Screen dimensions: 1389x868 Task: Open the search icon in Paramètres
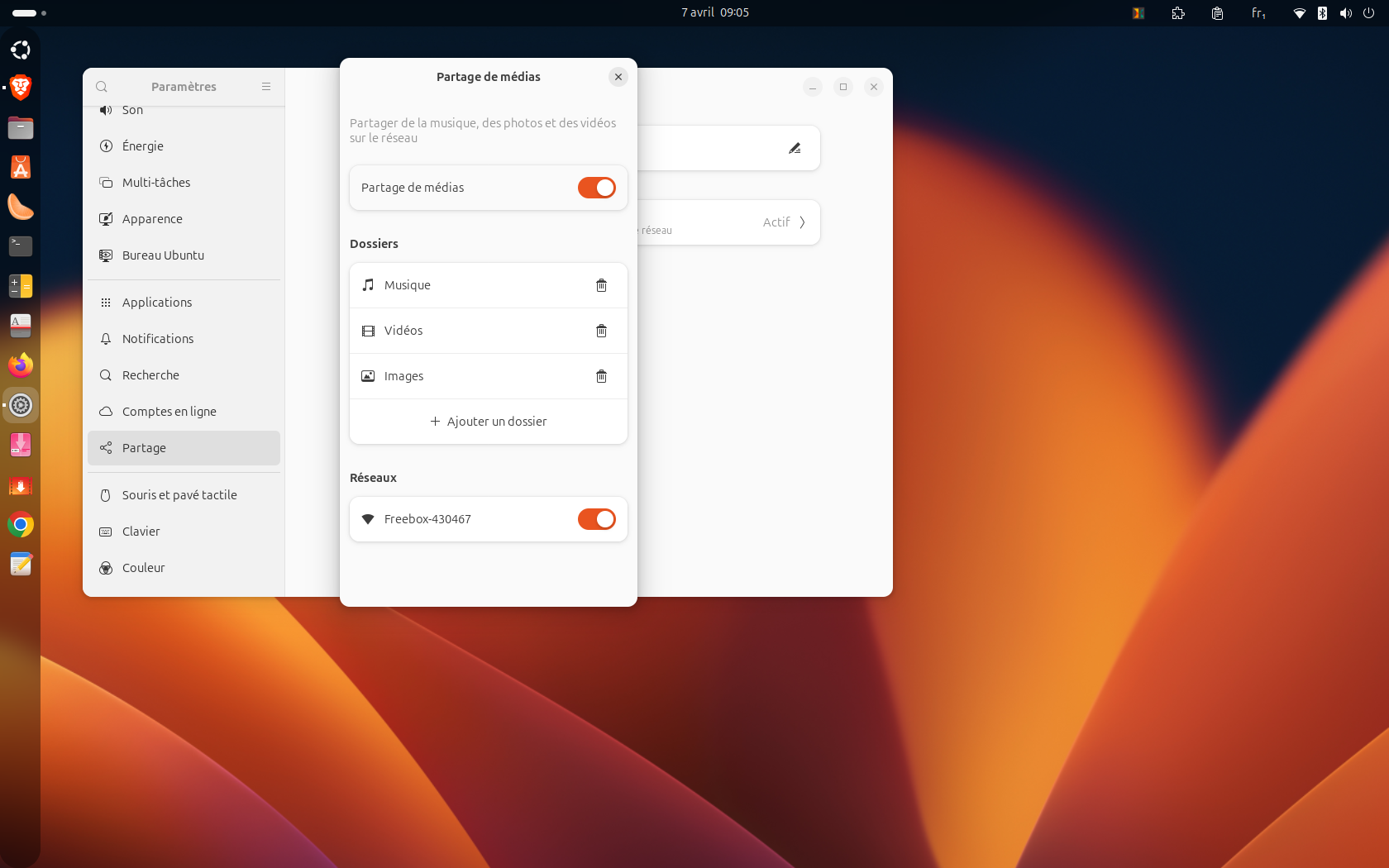(102, 87)
